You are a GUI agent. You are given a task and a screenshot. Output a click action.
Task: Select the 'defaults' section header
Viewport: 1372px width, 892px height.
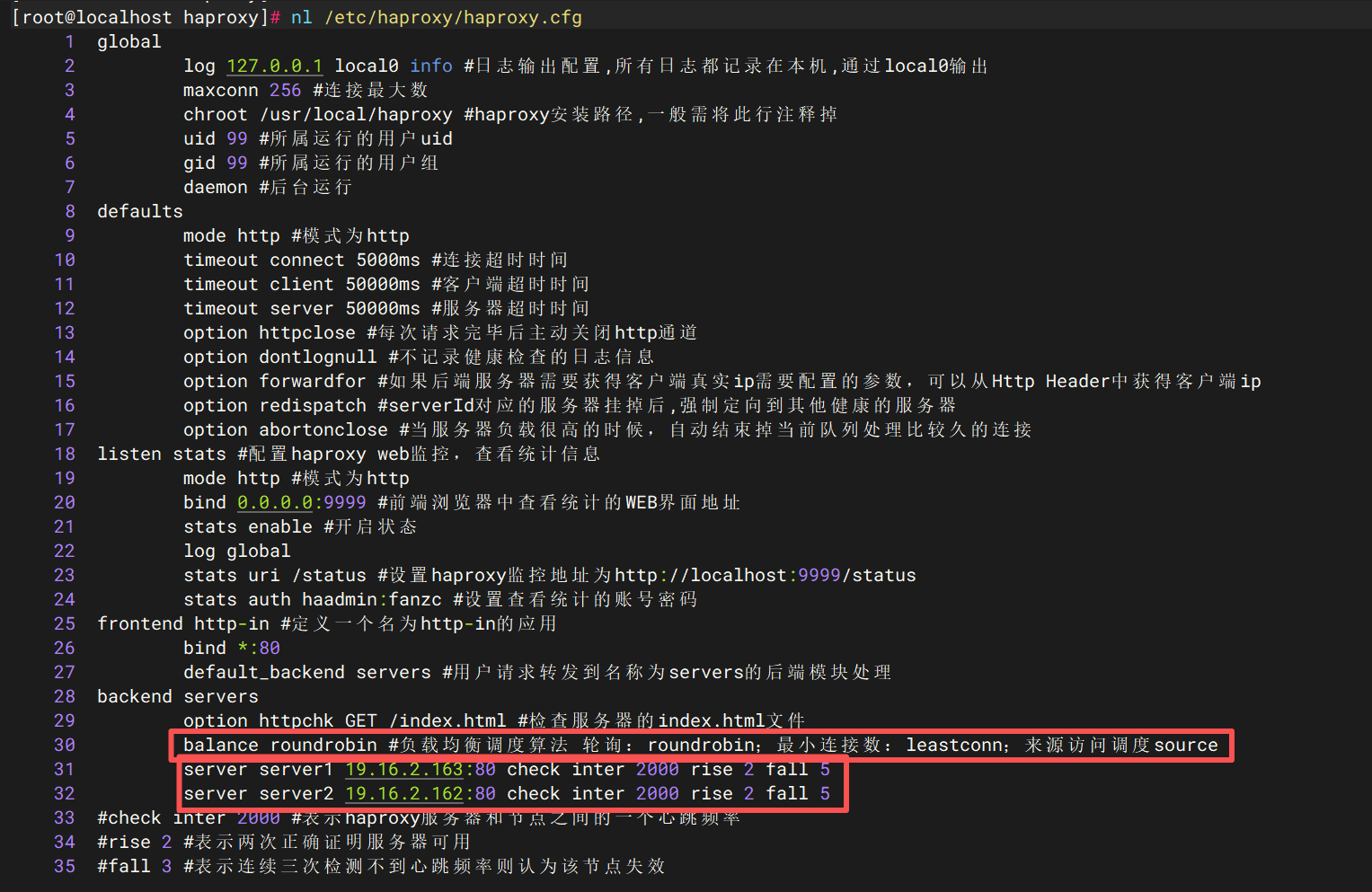(x=140, y=211)
